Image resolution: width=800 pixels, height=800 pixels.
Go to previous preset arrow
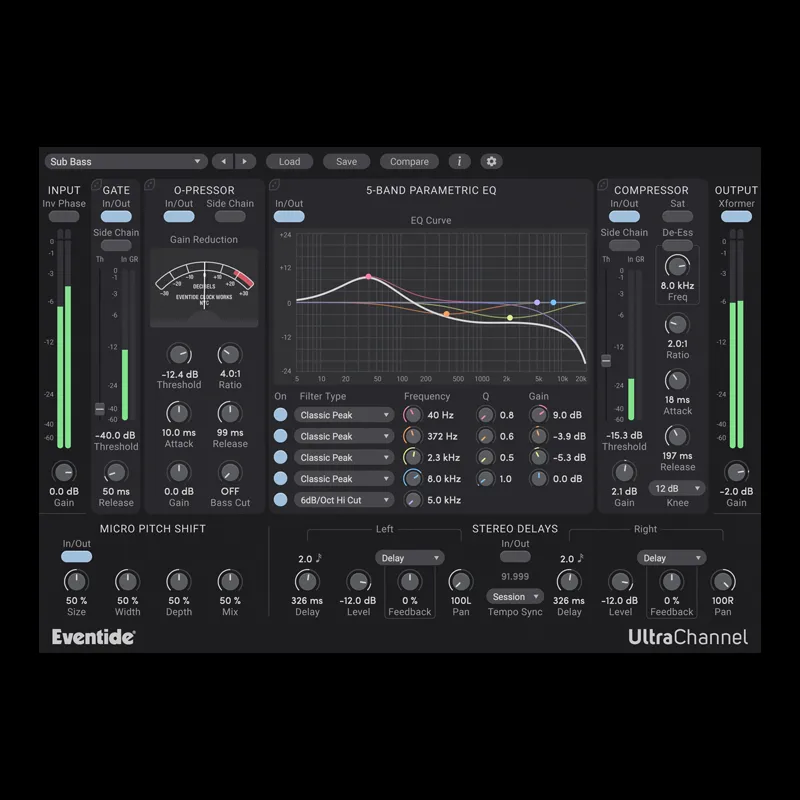(x=223, y=161)
